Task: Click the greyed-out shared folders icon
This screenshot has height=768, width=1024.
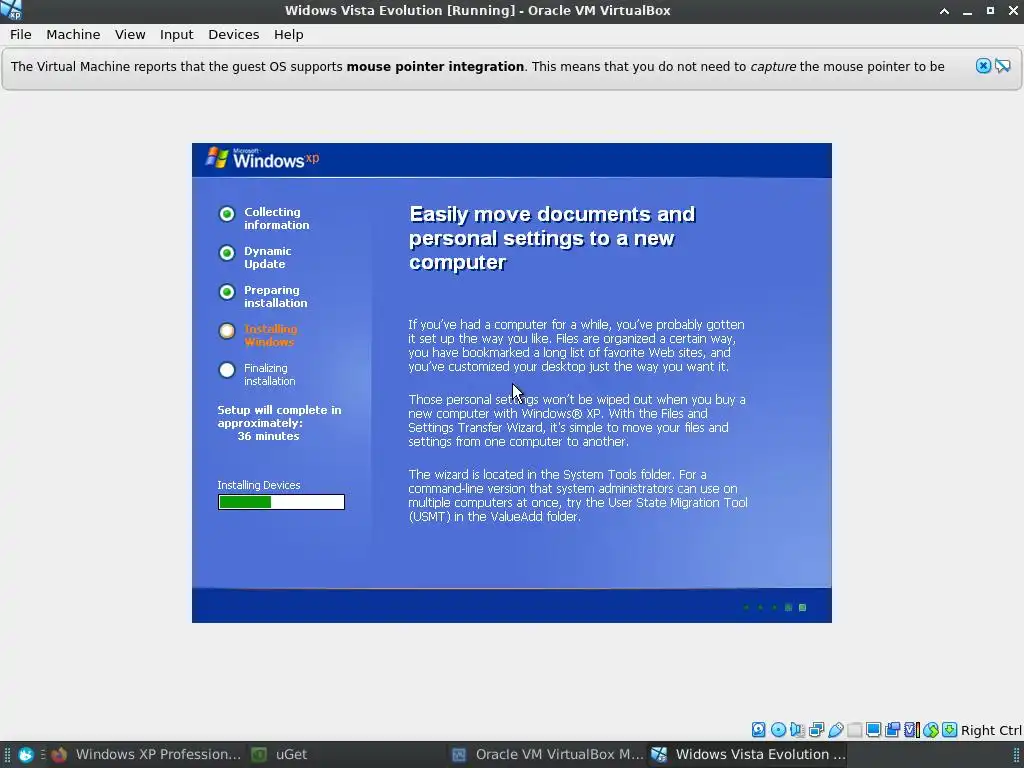Action: (854, 729)
